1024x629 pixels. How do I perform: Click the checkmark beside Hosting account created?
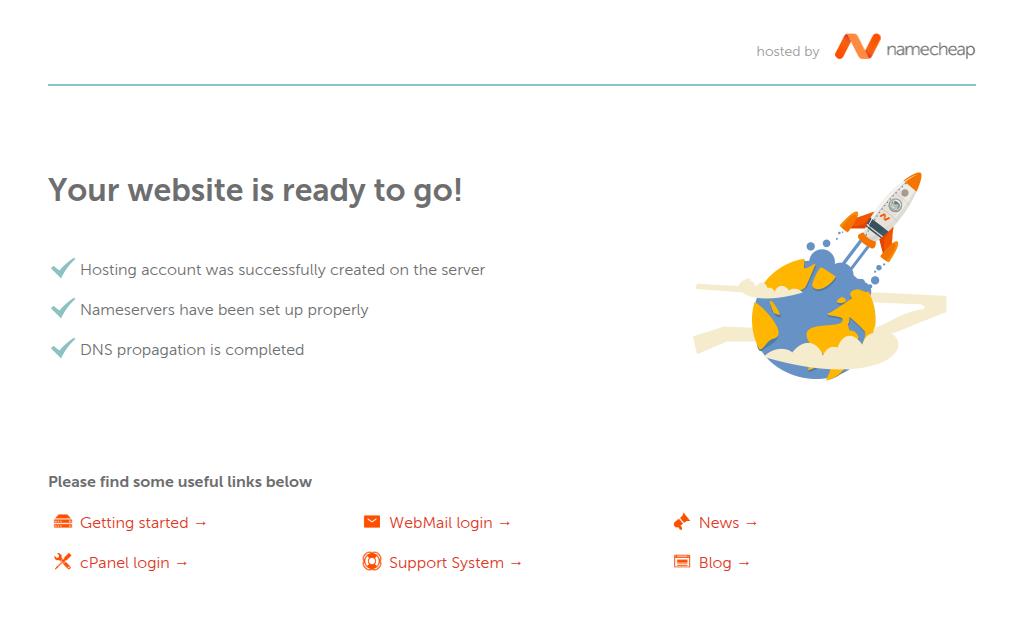63,268
